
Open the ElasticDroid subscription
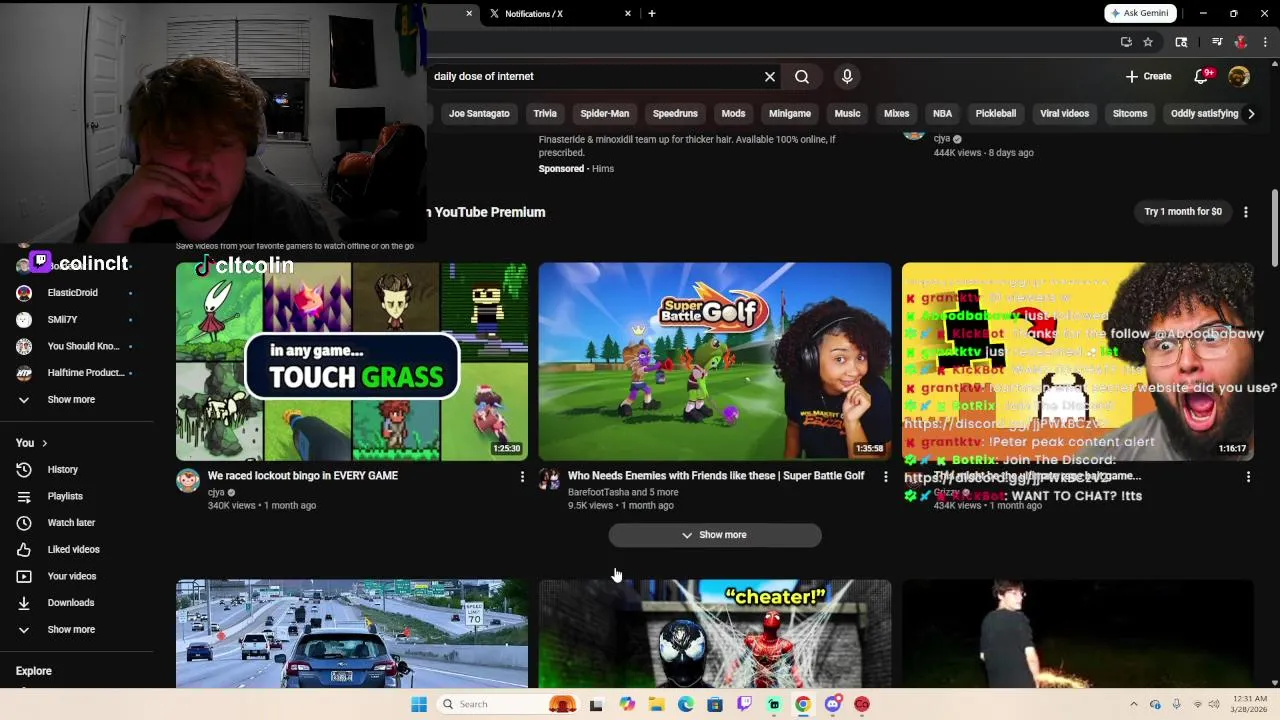[76, 293]
